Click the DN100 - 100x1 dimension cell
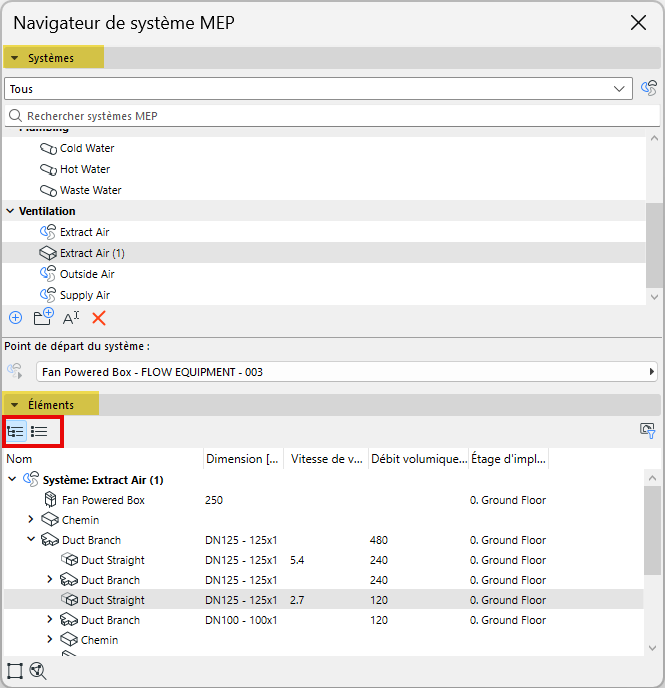The width and height of the screenshot is (665, 688). point(241,620)
